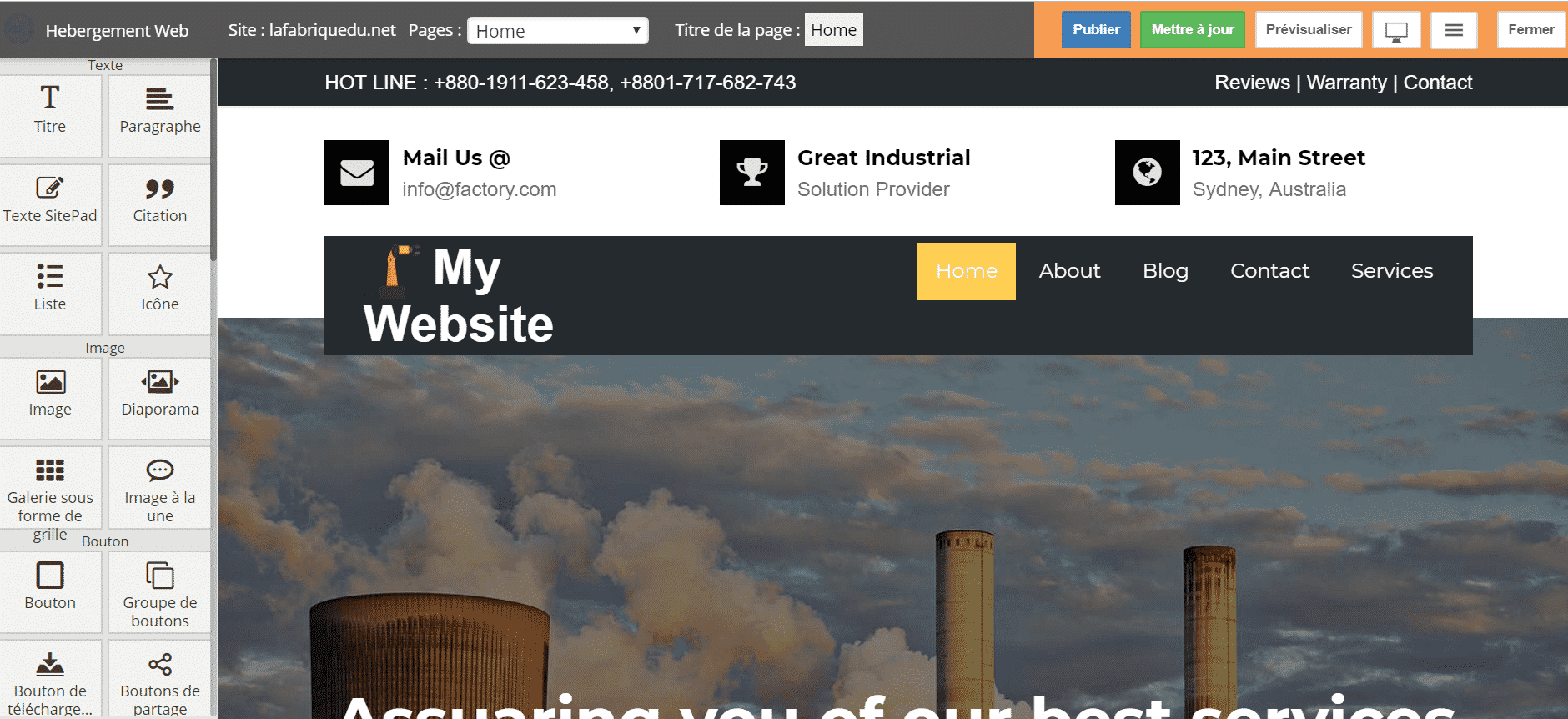Click the Prévisualiser button
This screenshot has height=719, width=1568.
1308,30
